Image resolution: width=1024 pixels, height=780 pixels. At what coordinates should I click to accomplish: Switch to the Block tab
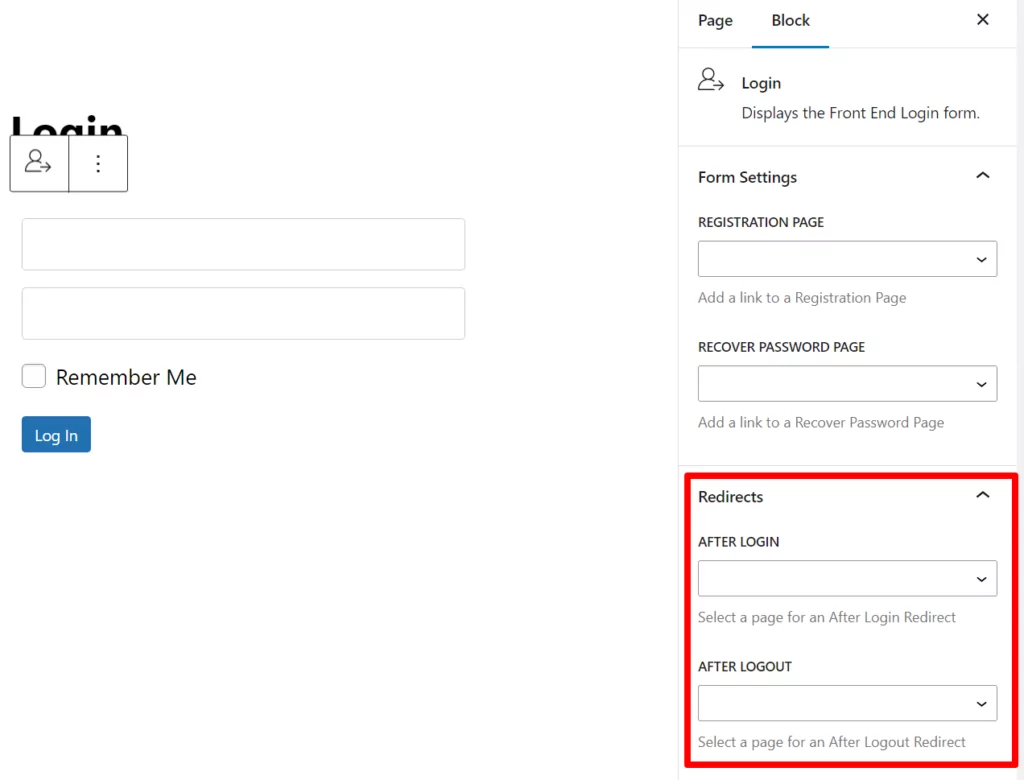coord(790,21)
